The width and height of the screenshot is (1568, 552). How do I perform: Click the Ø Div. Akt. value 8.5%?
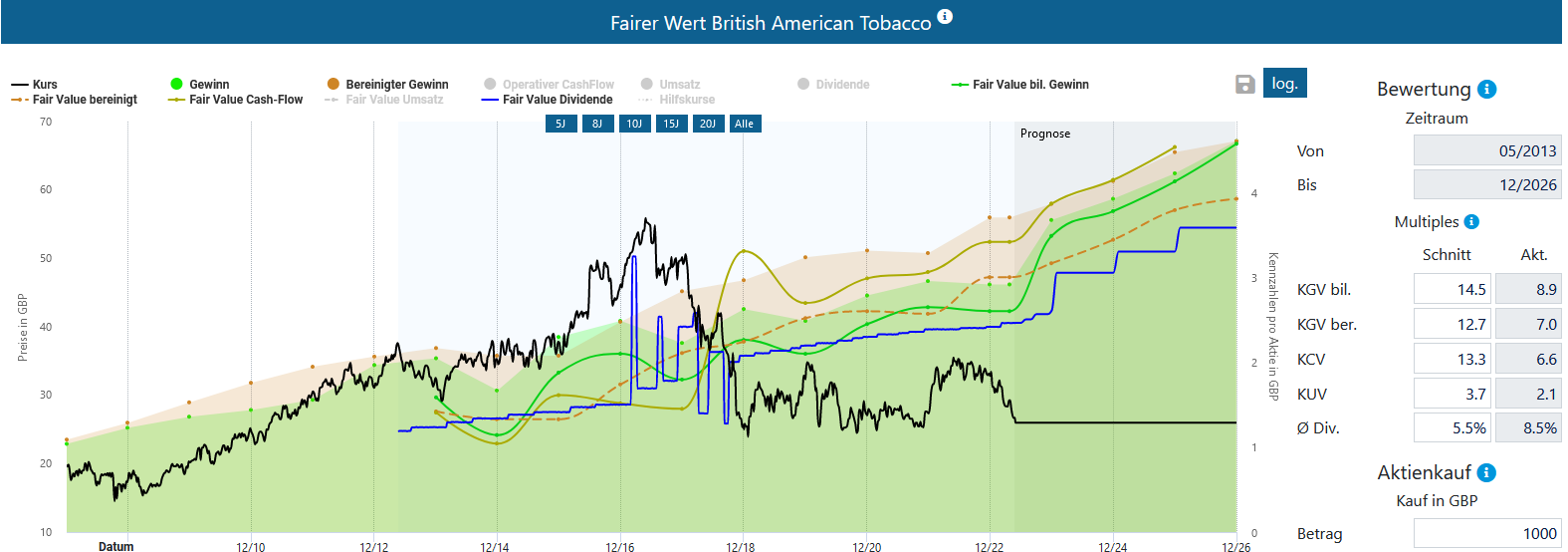[1528, 427]
